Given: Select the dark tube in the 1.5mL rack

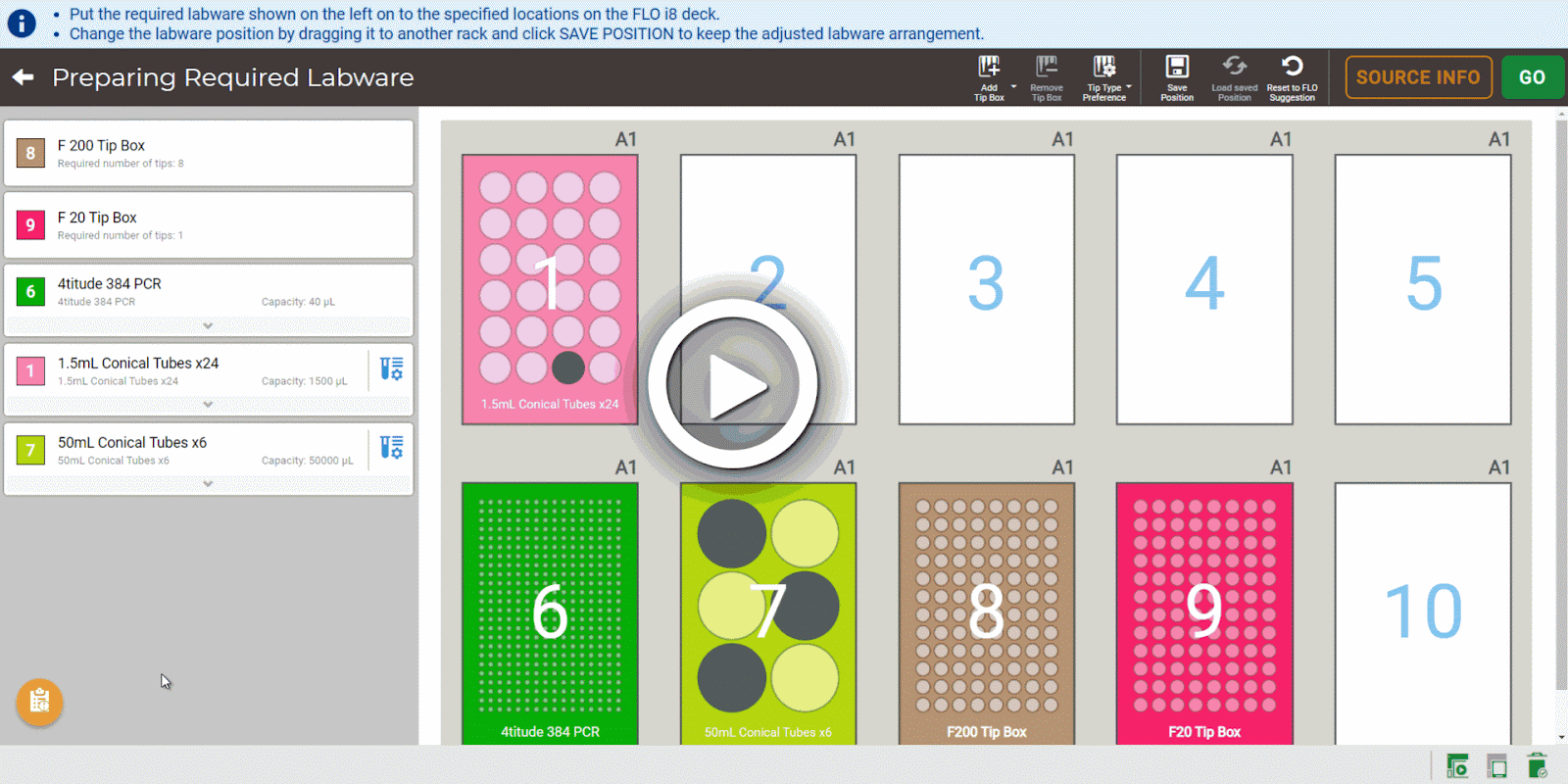Looking at the screenshot, I should coord(568,367).
